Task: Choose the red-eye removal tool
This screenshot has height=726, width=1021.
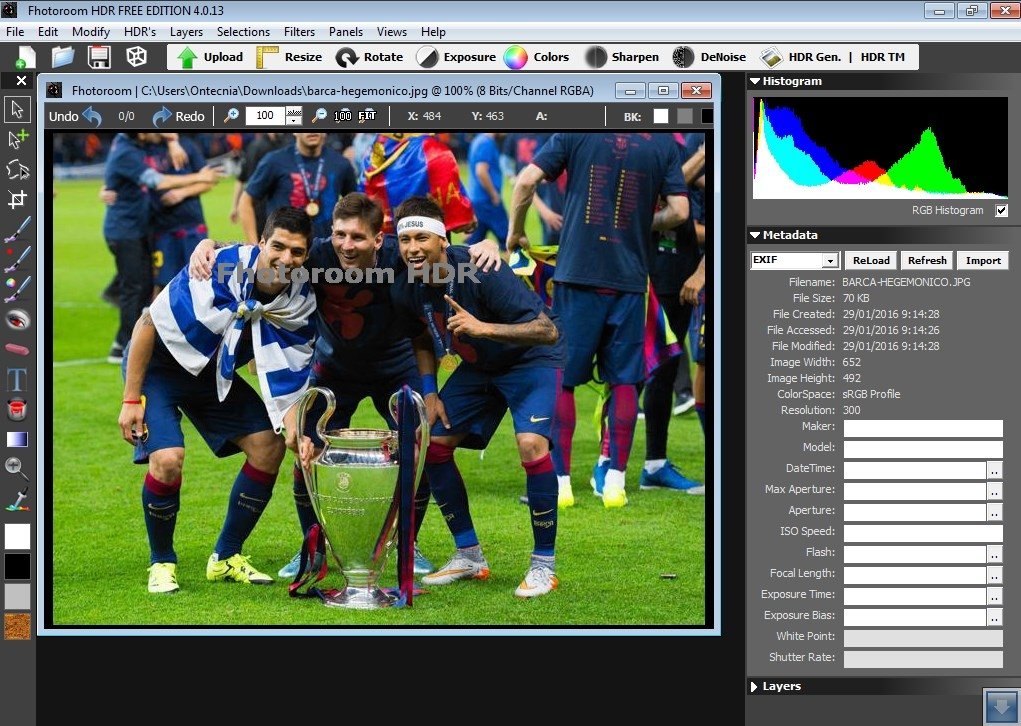Action: coord(18,319)
